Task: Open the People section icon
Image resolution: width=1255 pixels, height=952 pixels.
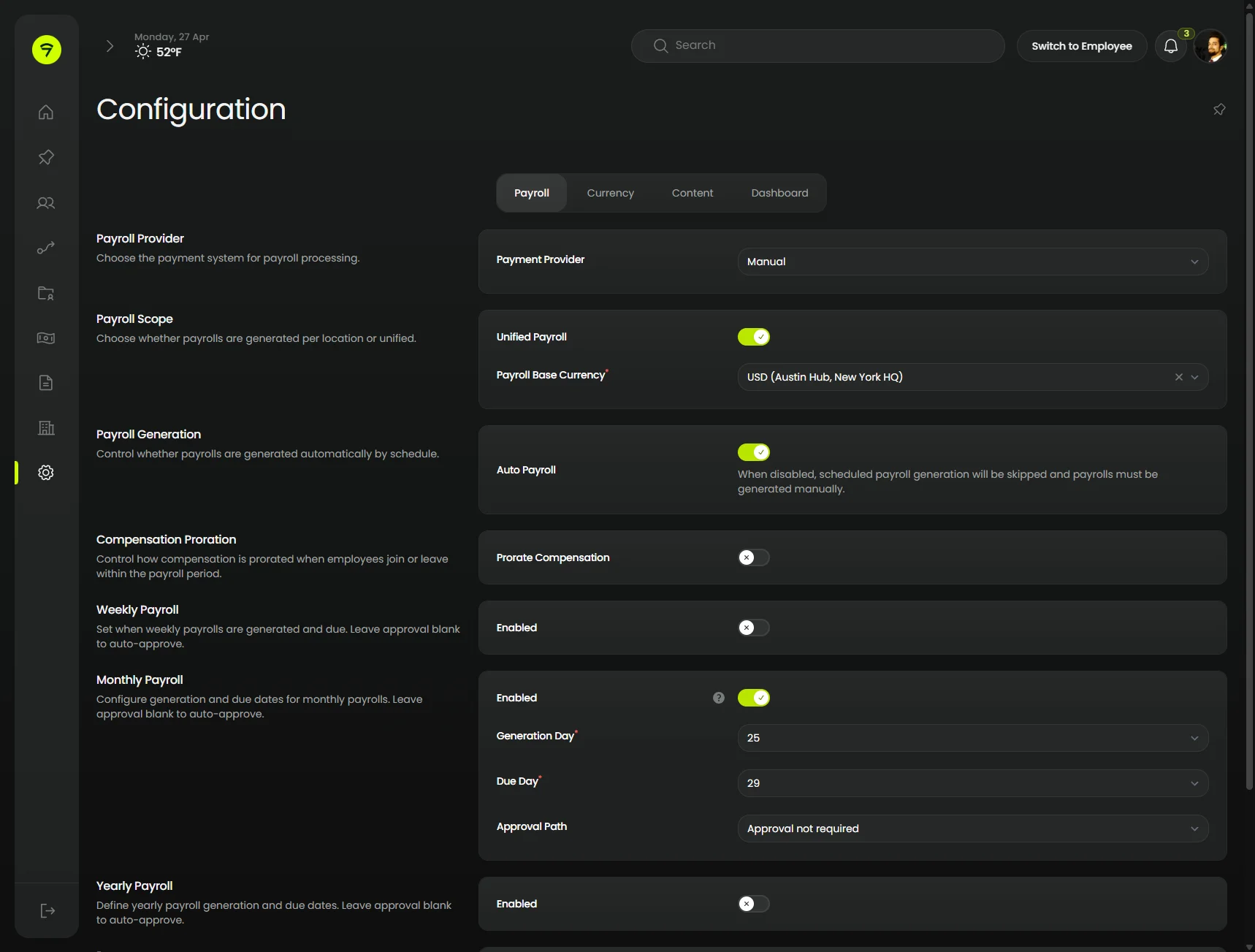Action: 45,203
